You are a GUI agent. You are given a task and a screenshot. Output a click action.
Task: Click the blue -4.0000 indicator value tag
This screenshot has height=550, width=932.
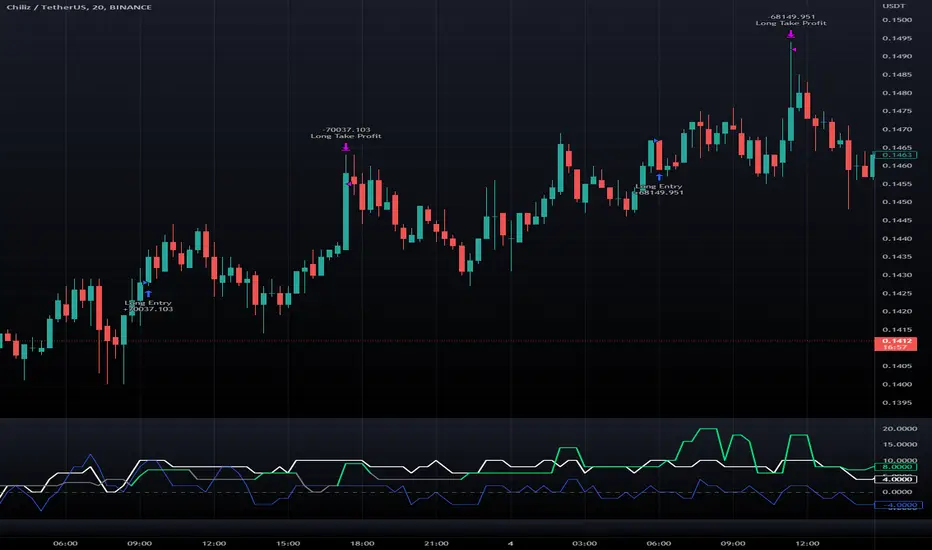(x=898, y=505)
